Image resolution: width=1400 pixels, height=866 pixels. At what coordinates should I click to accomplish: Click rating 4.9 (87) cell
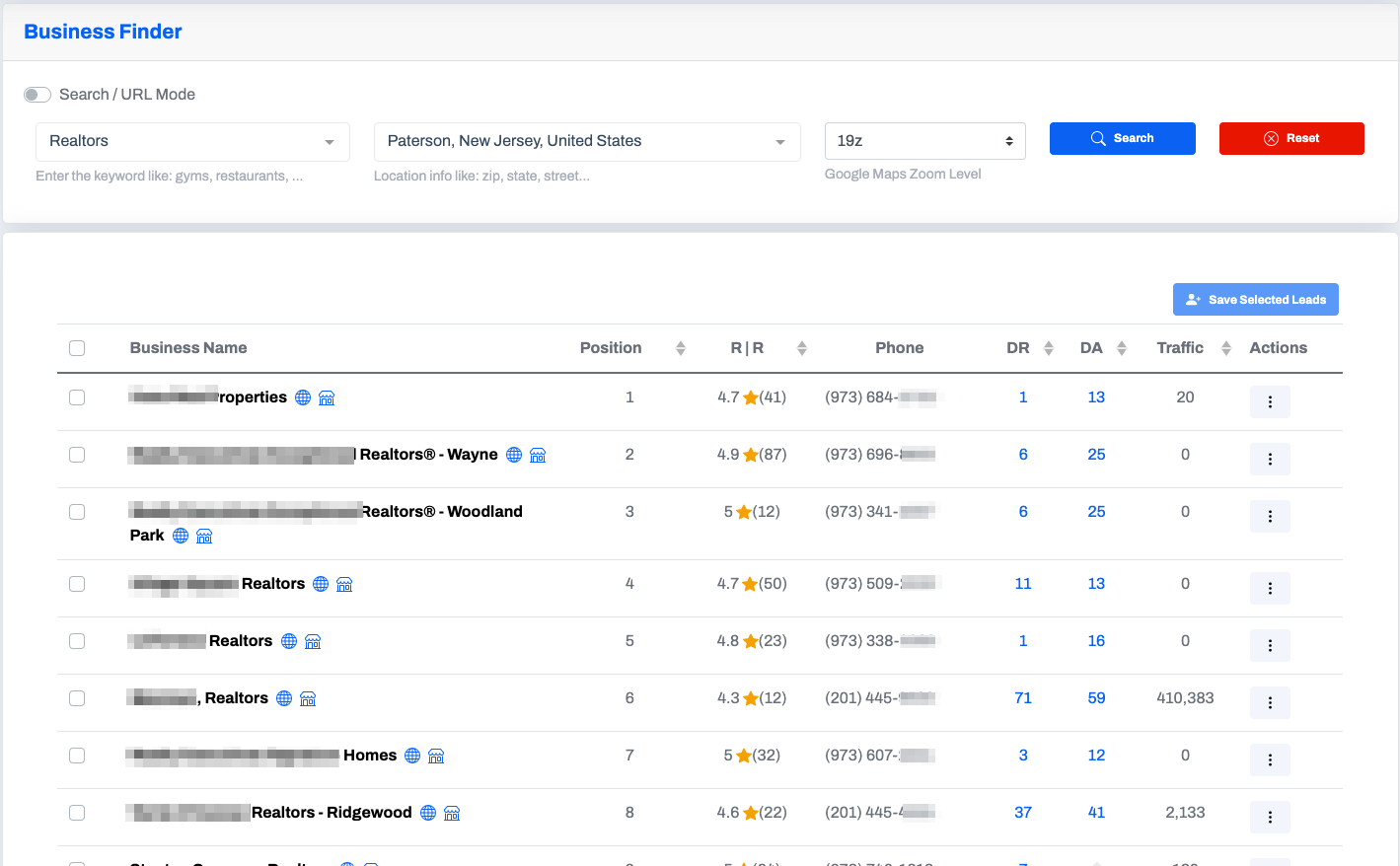(x=752, y=455)
